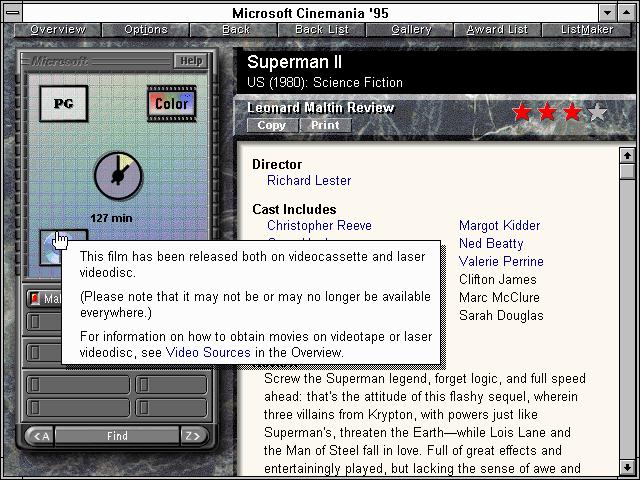Screen dimensions: 640x480
Task: Click the video disc availability icon
Action: pos(51,247)
